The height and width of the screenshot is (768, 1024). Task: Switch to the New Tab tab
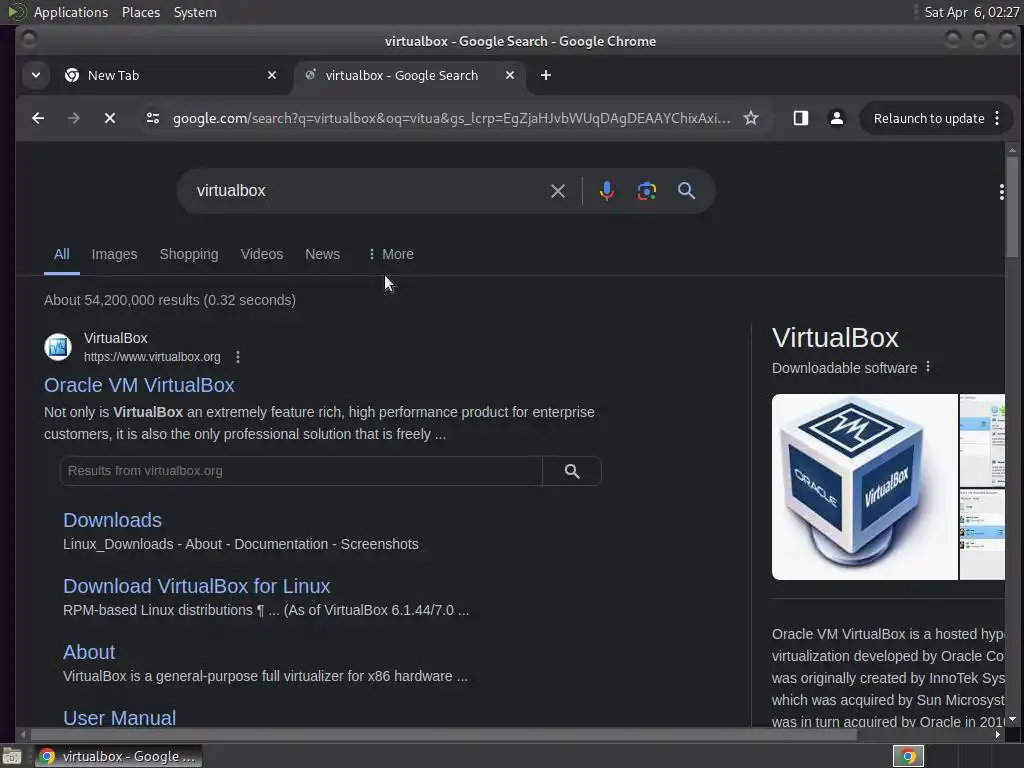tap(168, 75)
